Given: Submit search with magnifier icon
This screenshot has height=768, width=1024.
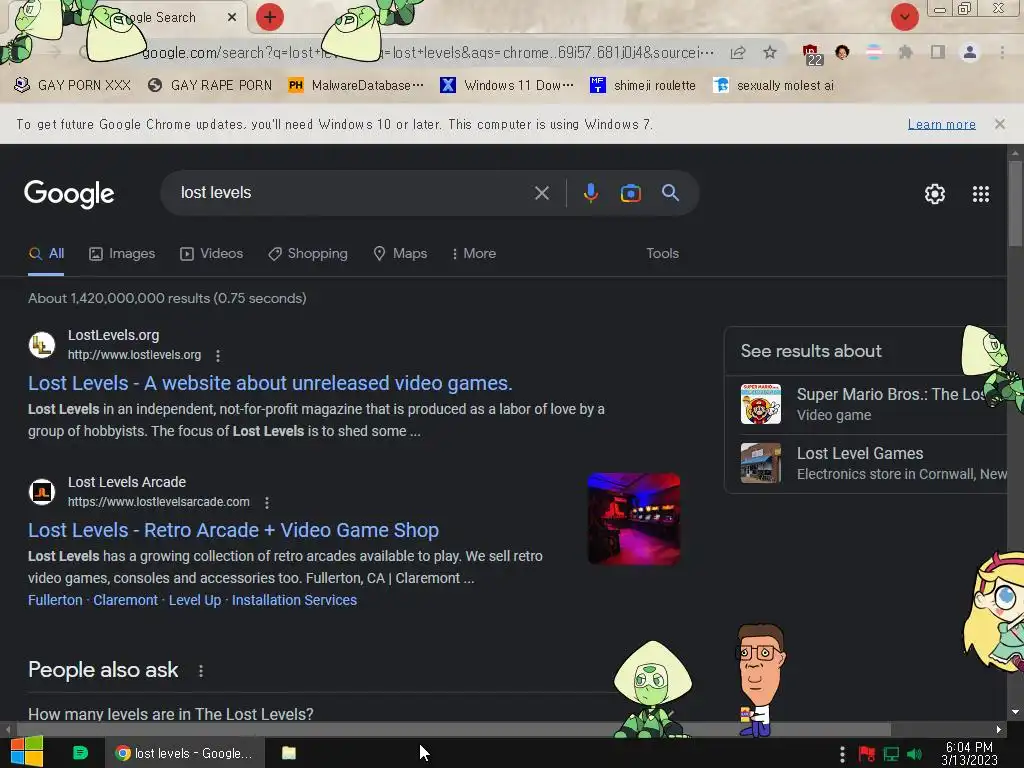Looking at the screenshot, I should (x=670, y=193).
